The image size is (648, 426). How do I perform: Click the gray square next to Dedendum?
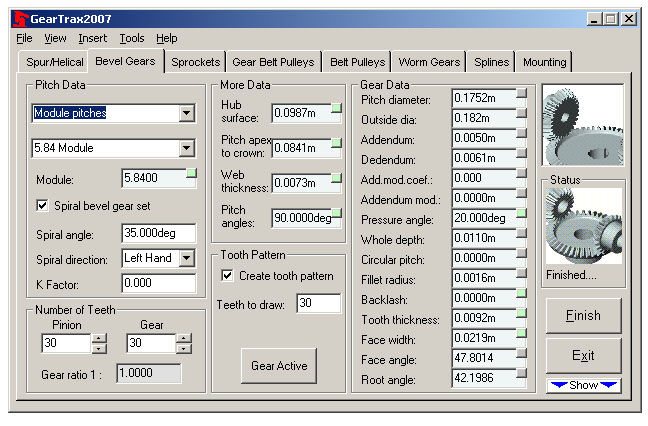522,153
